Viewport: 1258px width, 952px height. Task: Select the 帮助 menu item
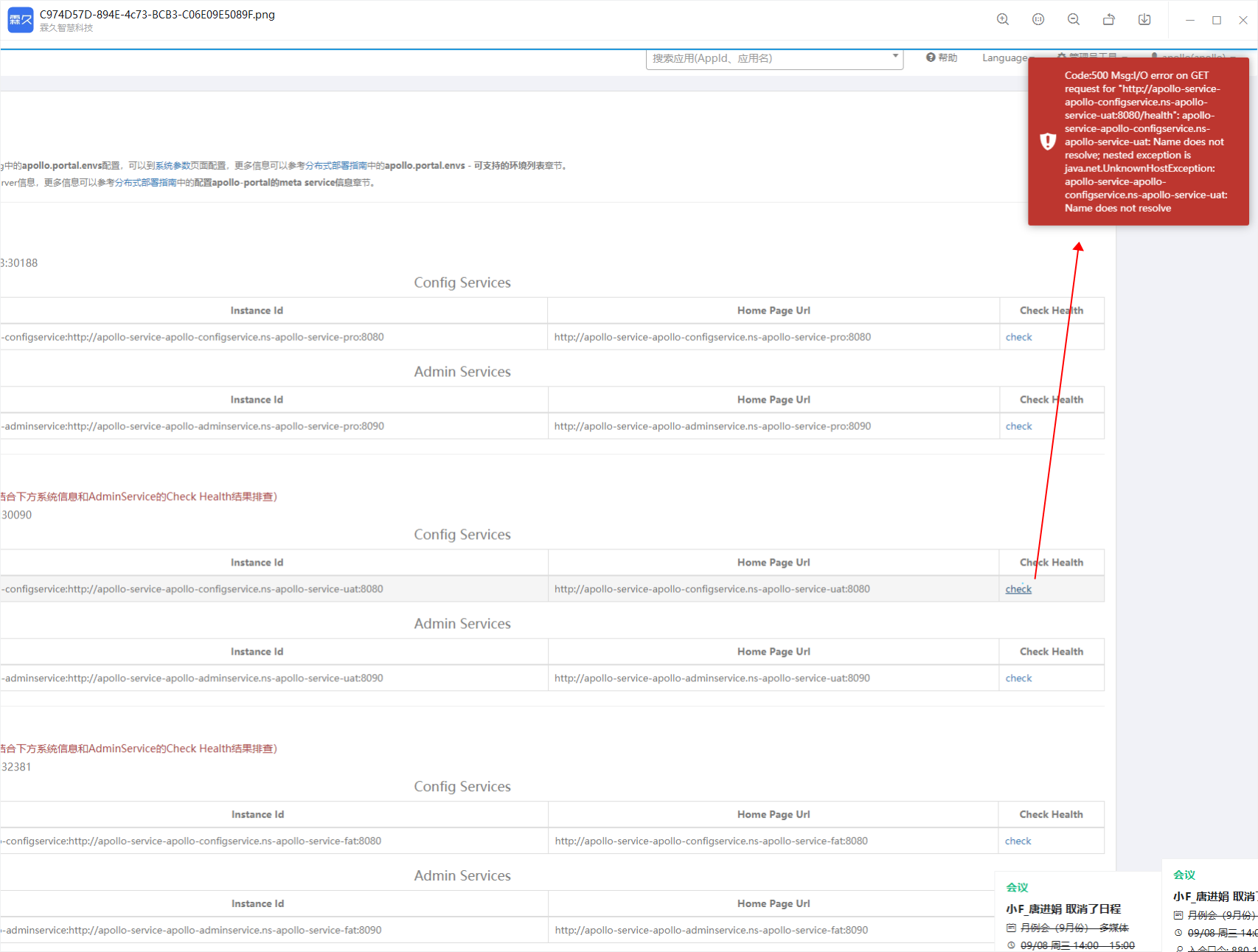point(947,57)
